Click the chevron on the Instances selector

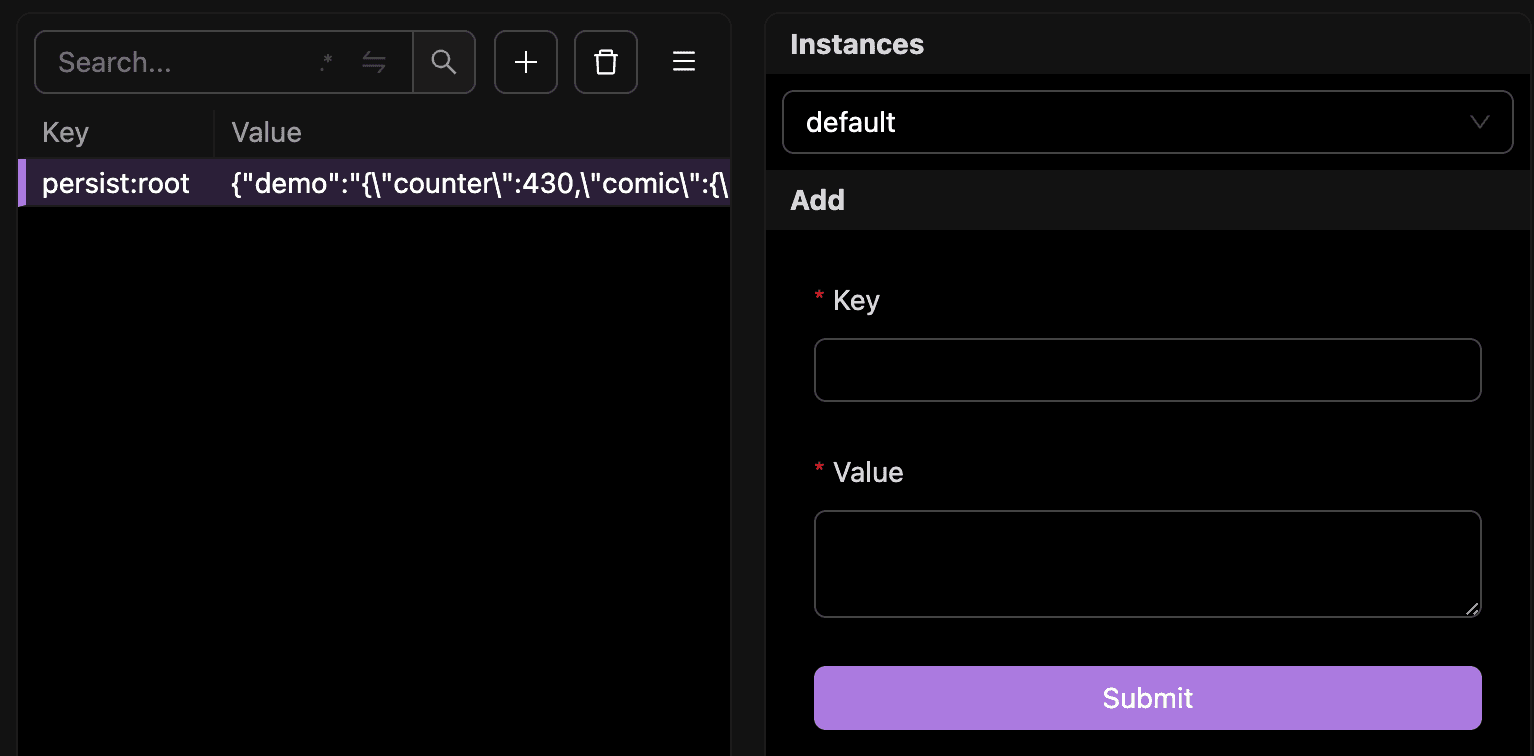pos(1480,121)
